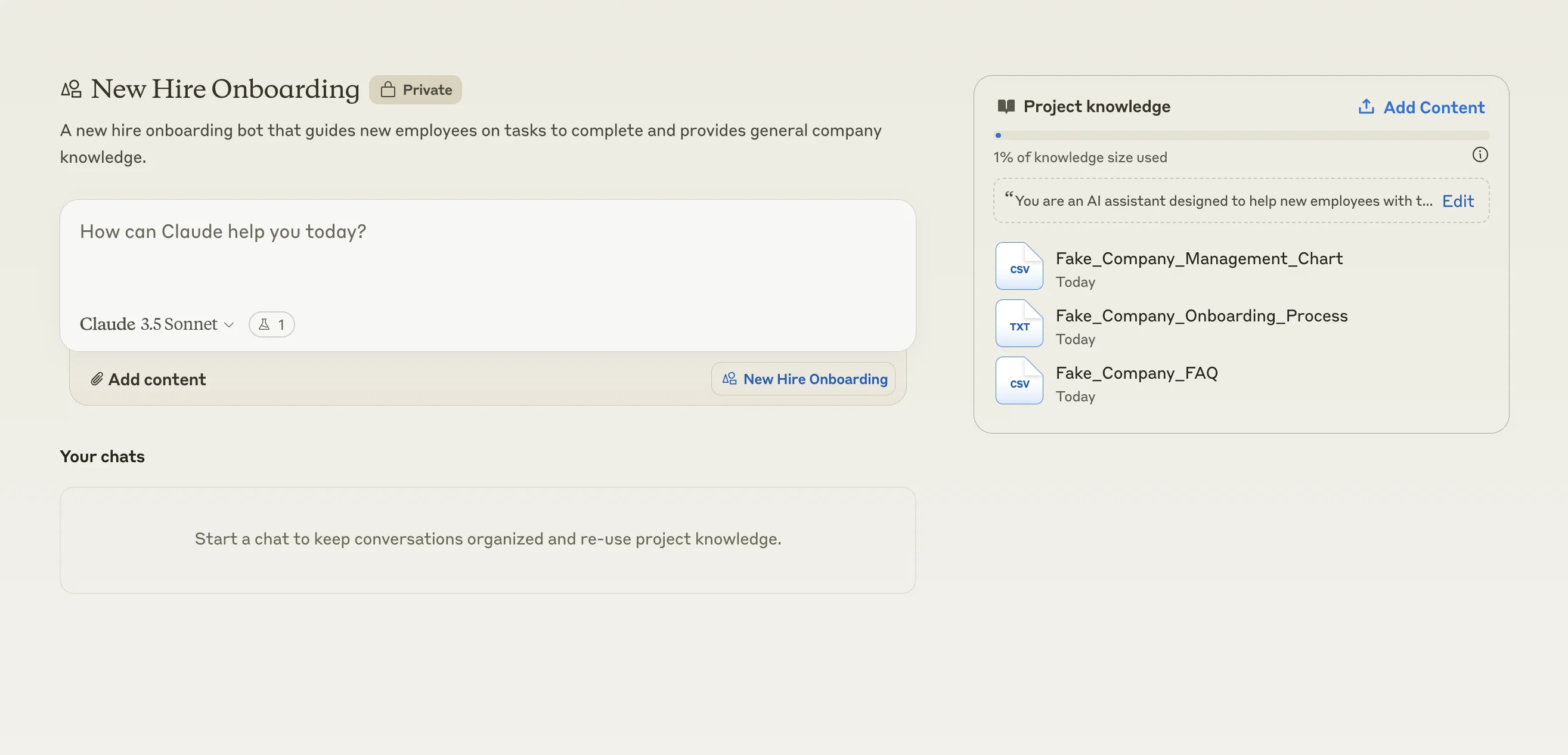This screenshot has height=755, width=1568.
Task: Click the New Hire Onboarding project chip
Action: tap(804, 379)
